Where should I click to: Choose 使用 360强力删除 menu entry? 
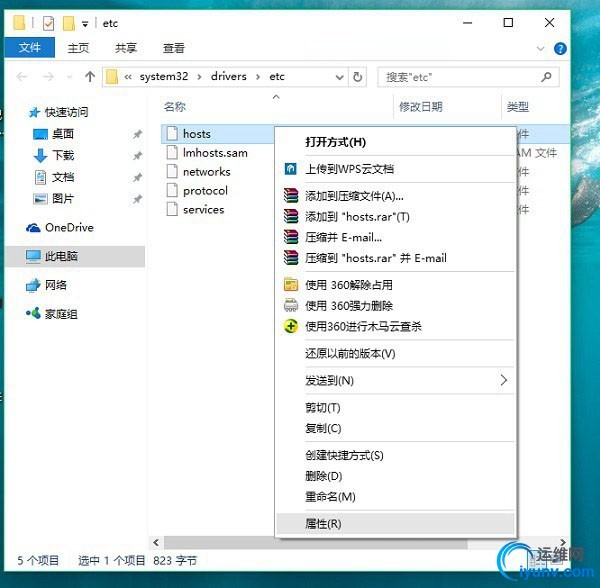coord(395,306)
